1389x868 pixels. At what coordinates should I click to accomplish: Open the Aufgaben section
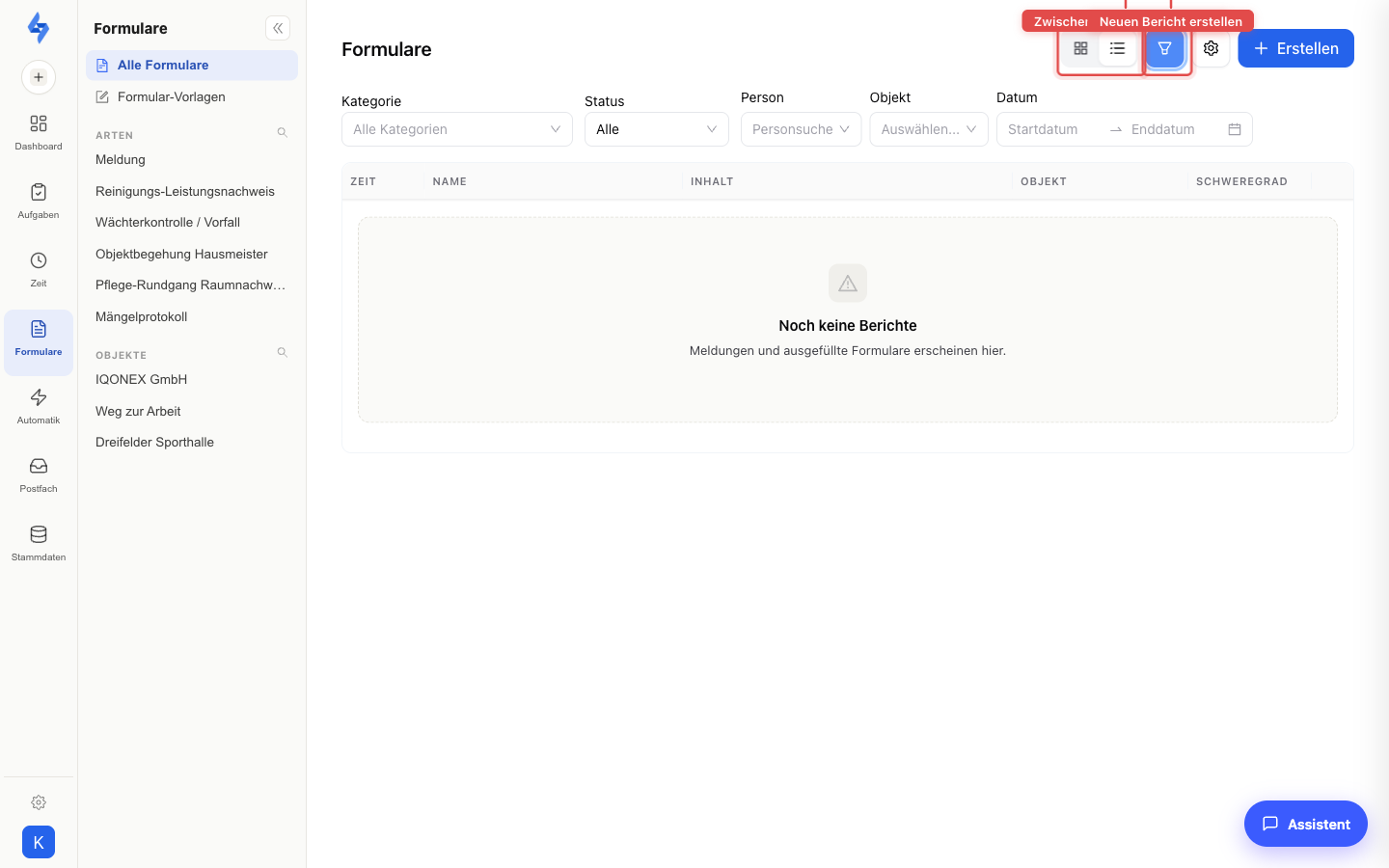click(39, 202)
